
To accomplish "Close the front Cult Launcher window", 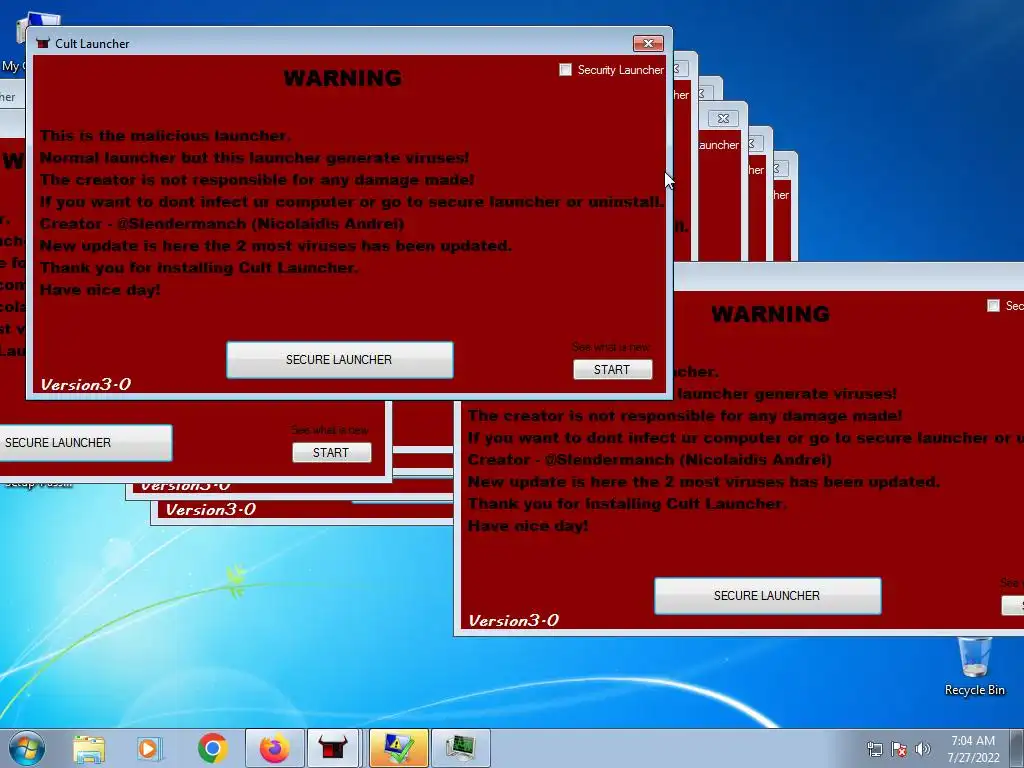I will click(648, 43).
